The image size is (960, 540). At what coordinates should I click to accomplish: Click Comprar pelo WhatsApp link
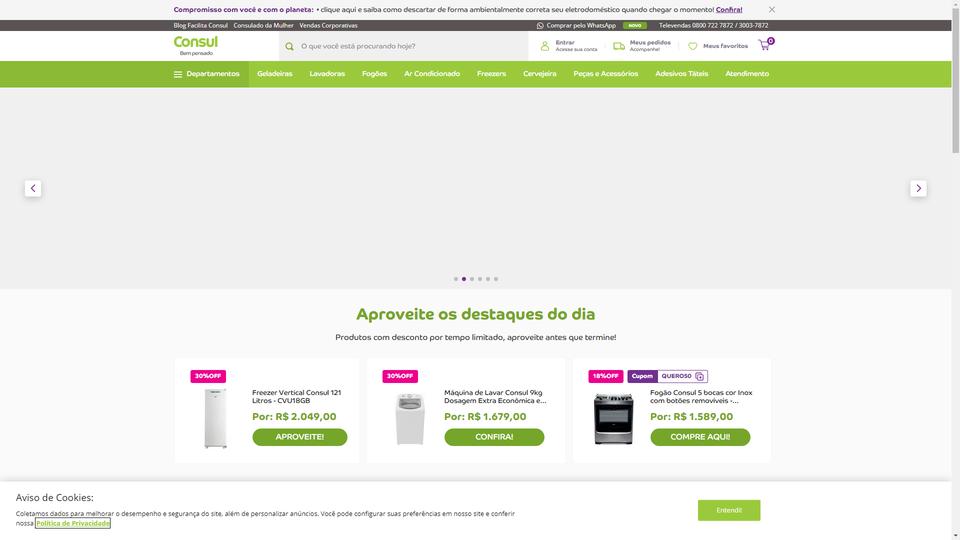tap(581, 26)
